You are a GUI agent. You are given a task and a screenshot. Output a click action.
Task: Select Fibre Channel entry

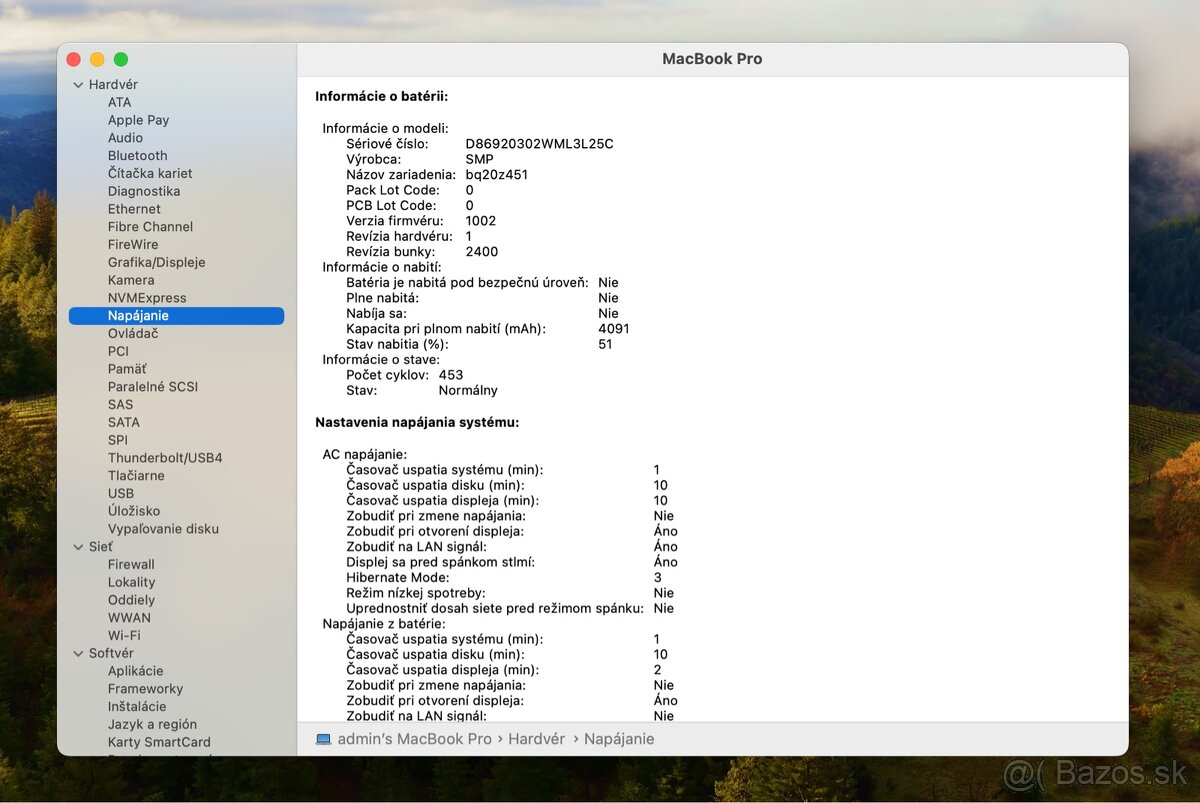(x=150, y=227)
